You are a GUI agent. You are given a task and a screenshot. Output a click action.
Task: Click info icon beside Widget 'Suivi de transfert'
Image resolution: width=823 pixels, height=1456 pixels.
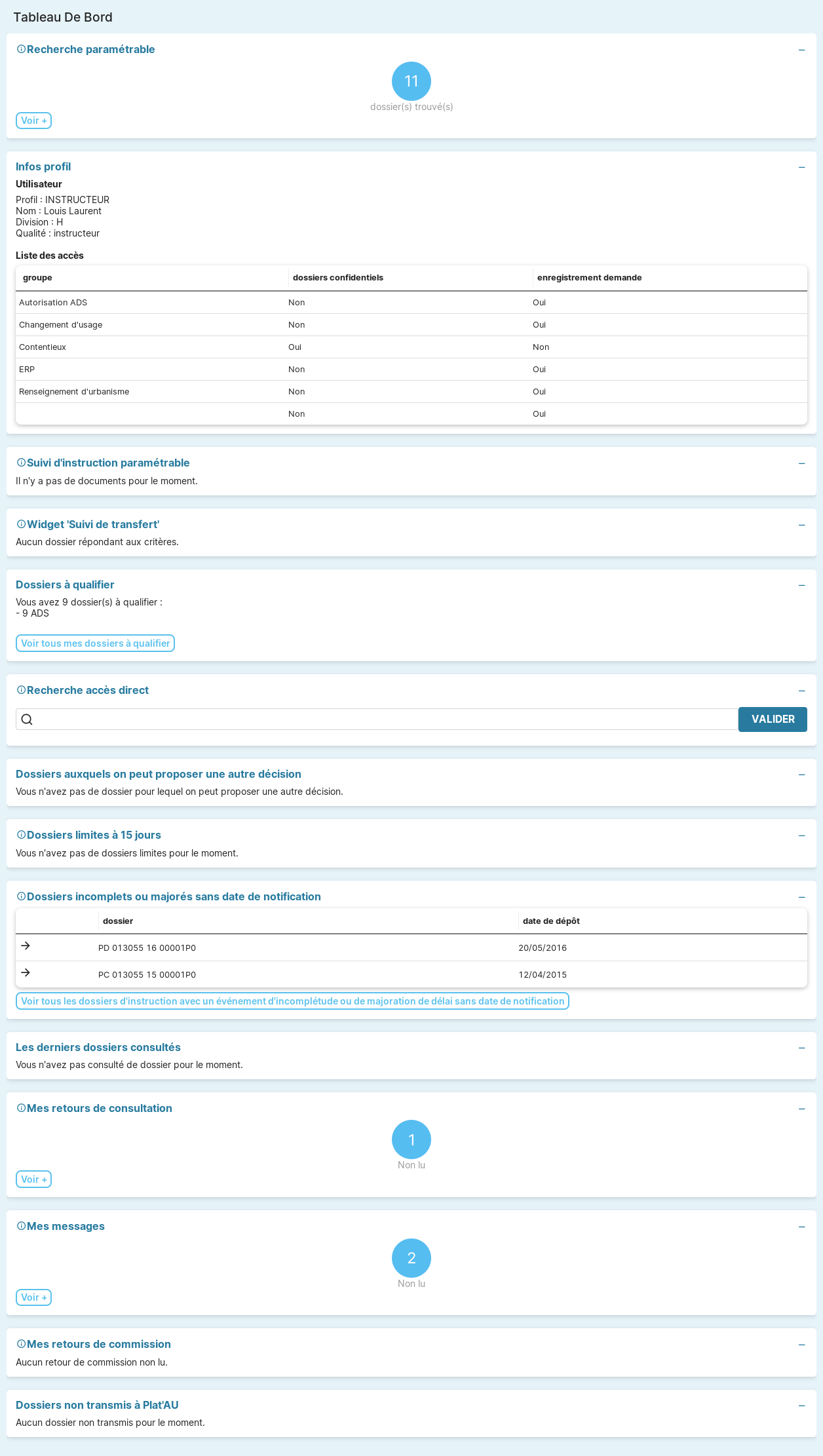pyautogui.click(x=21, y=524)
